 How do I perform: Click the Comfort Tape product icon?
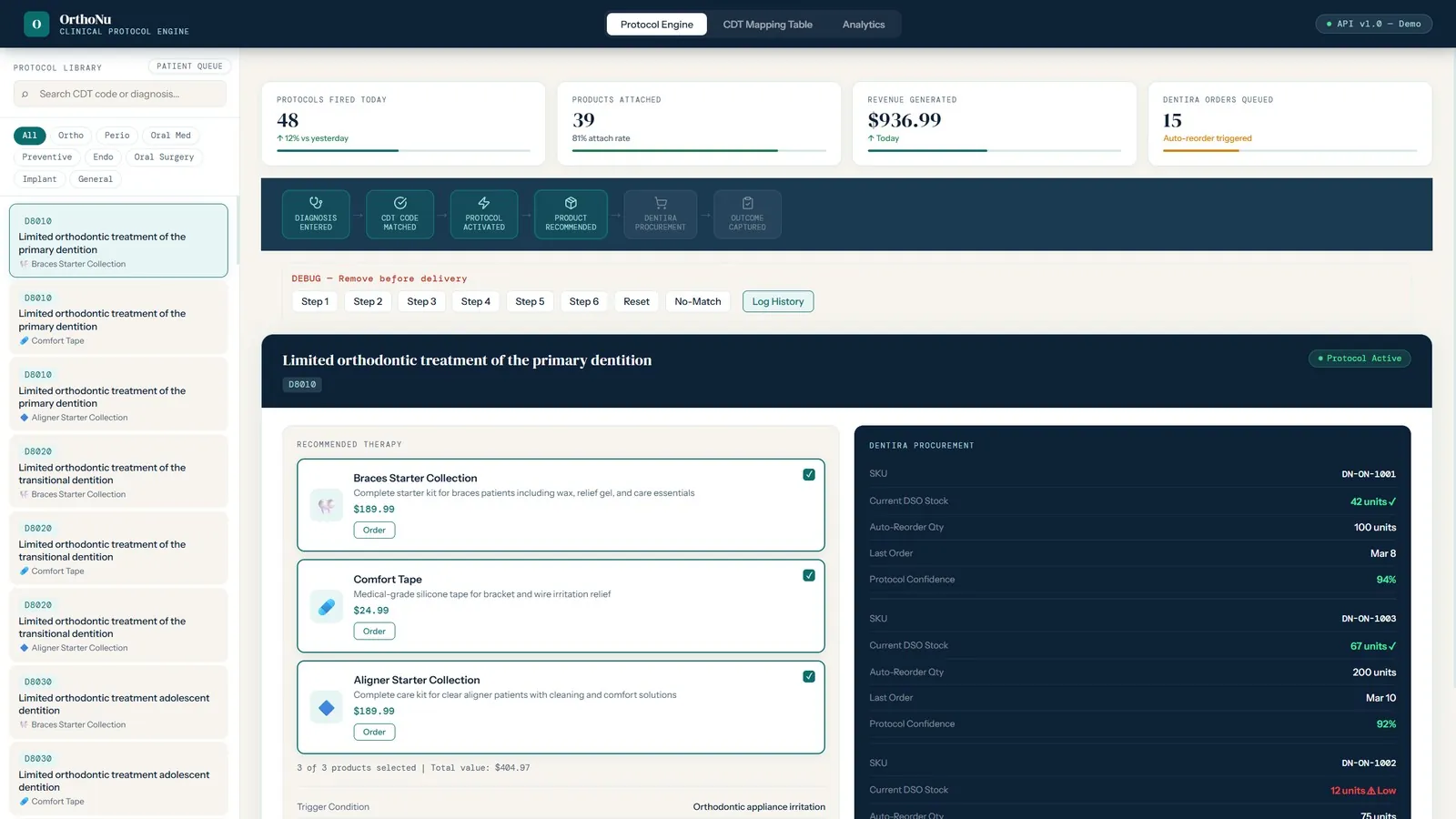pos(326,606)
